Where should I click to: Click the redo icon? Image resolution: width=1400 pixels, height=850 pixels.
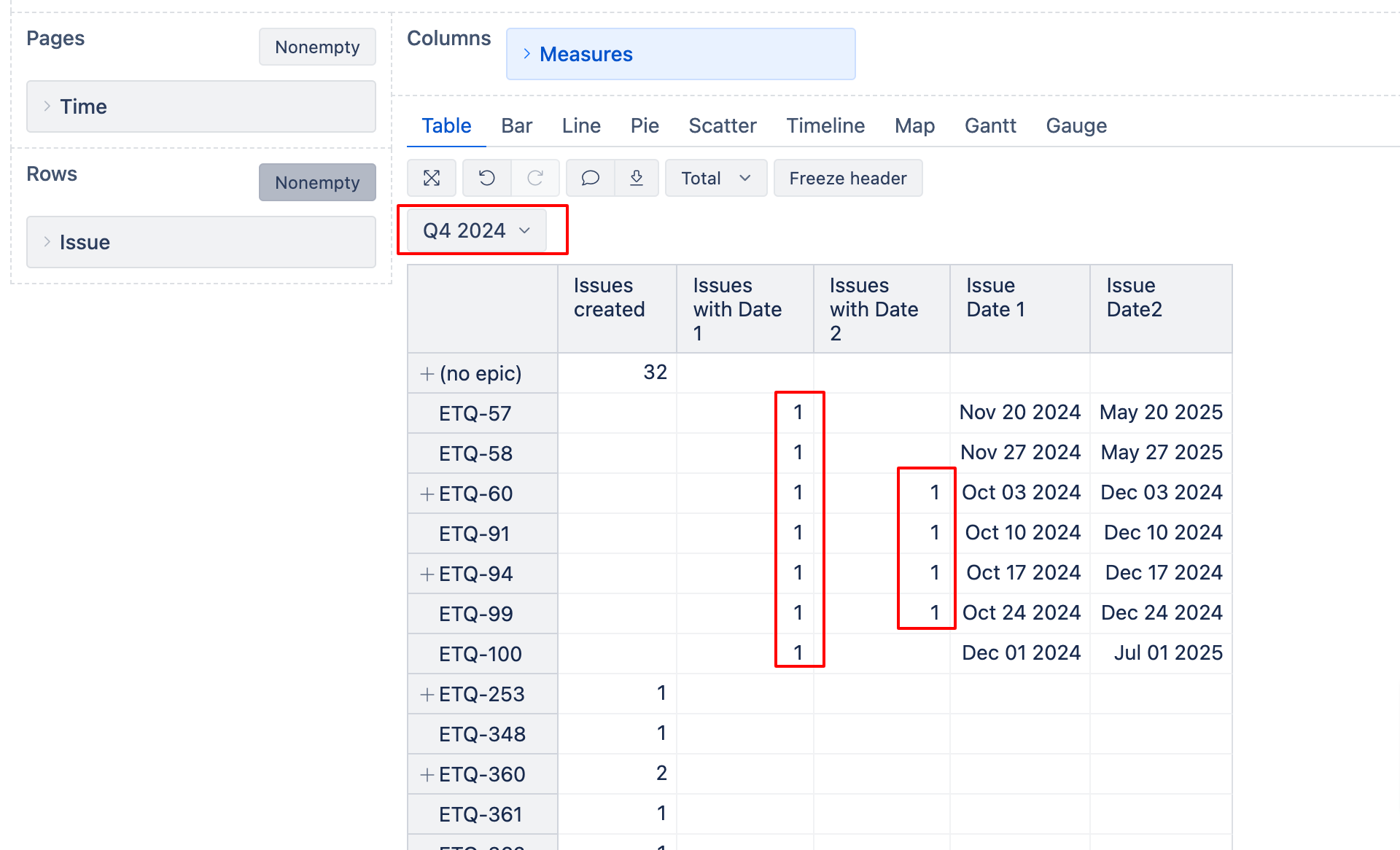(535, 178)
